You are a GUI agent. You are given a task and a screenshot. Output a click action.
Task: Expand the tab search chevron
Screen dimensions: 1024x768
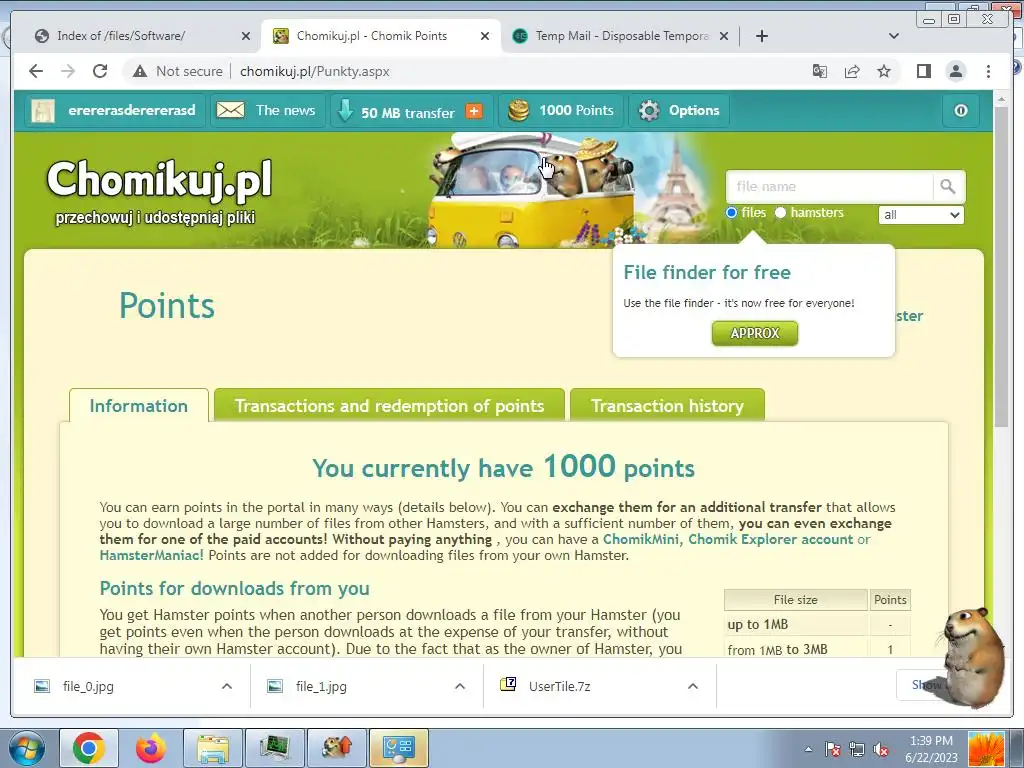(x=894, y=36)
